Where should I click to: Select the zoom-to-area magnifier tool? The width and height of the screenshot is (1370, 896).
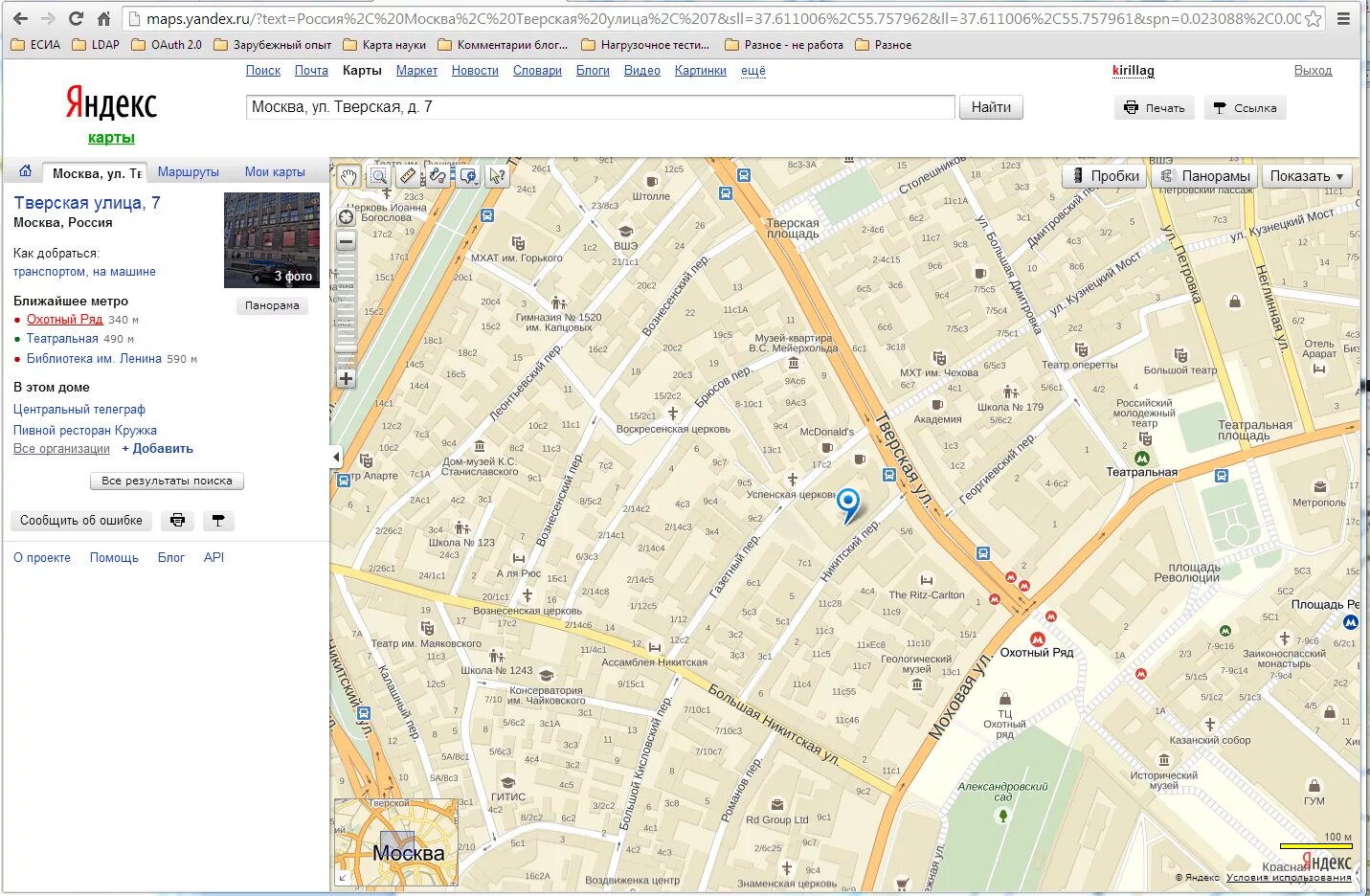pyautogui.click(x=378, y=175)
